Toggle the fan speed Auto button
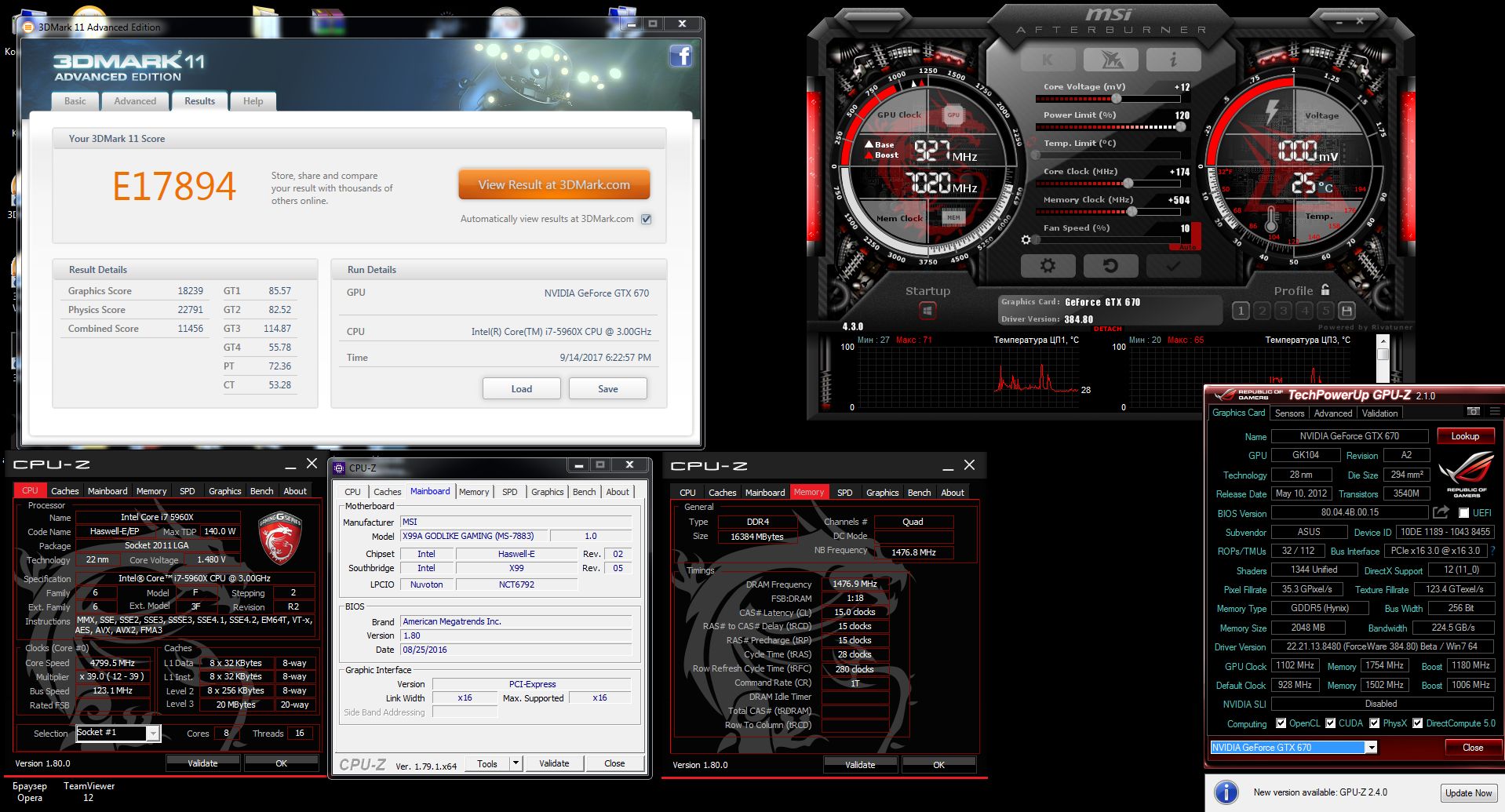Screen dimensions: 1505x812 (x=1188, y=247)
